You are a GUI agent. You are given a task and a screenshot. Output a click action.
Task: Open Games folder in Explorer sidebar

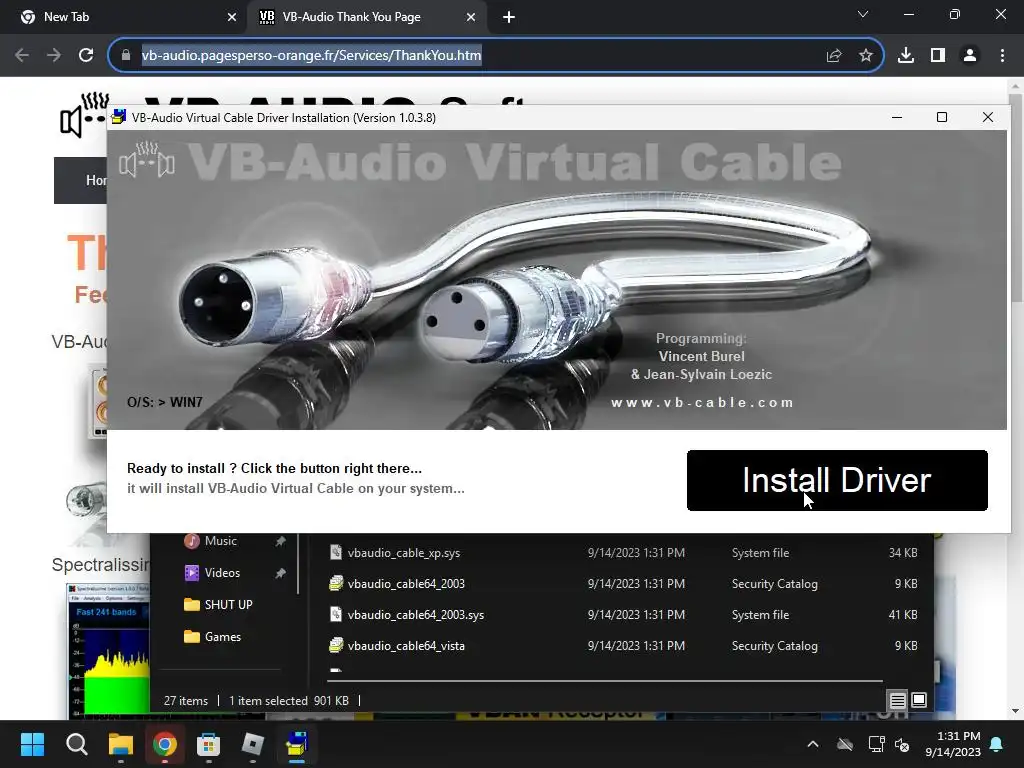point(223,637)
